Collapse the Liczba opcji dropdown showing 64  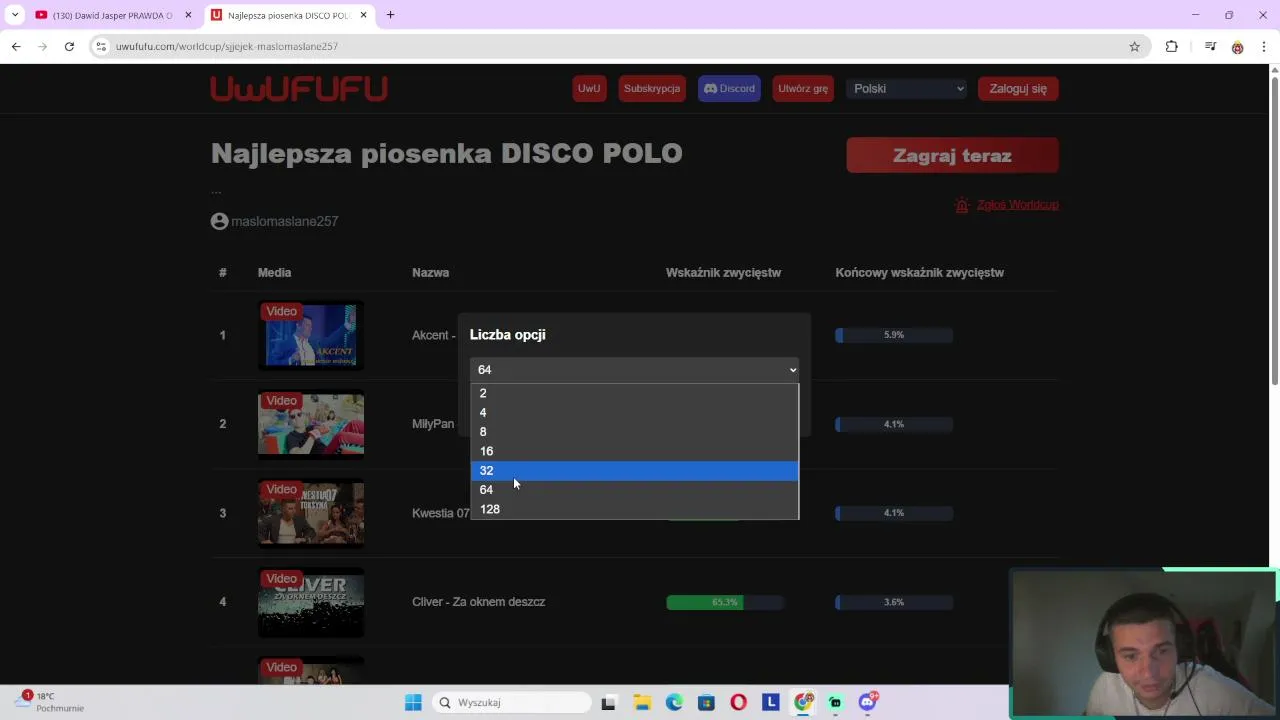point(634,370)
